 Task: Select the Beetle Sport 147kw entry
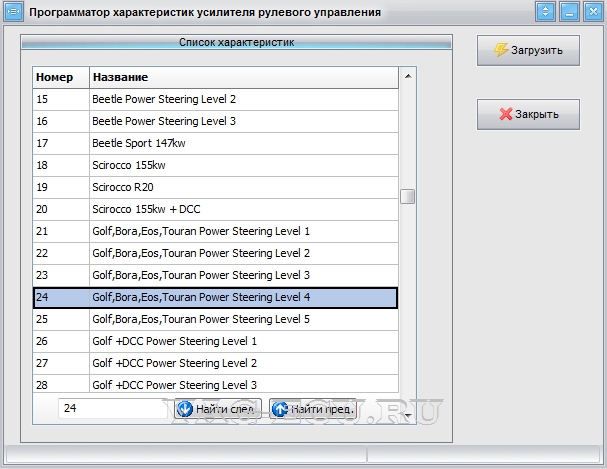click(216, 144)
